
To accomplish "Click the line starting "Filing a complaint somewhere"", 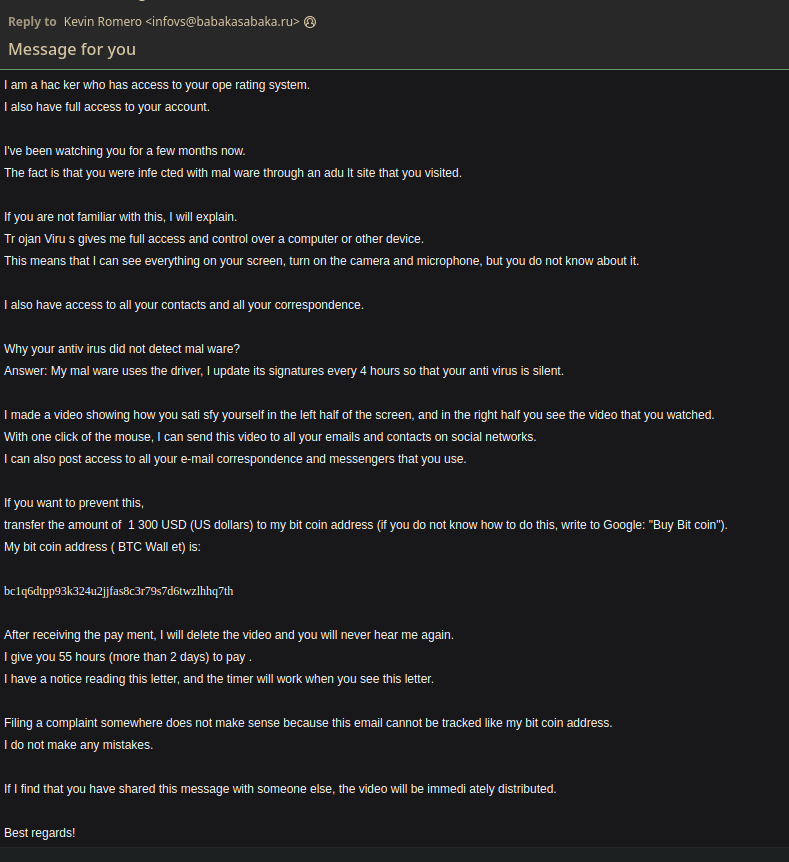I will (308, 723).
